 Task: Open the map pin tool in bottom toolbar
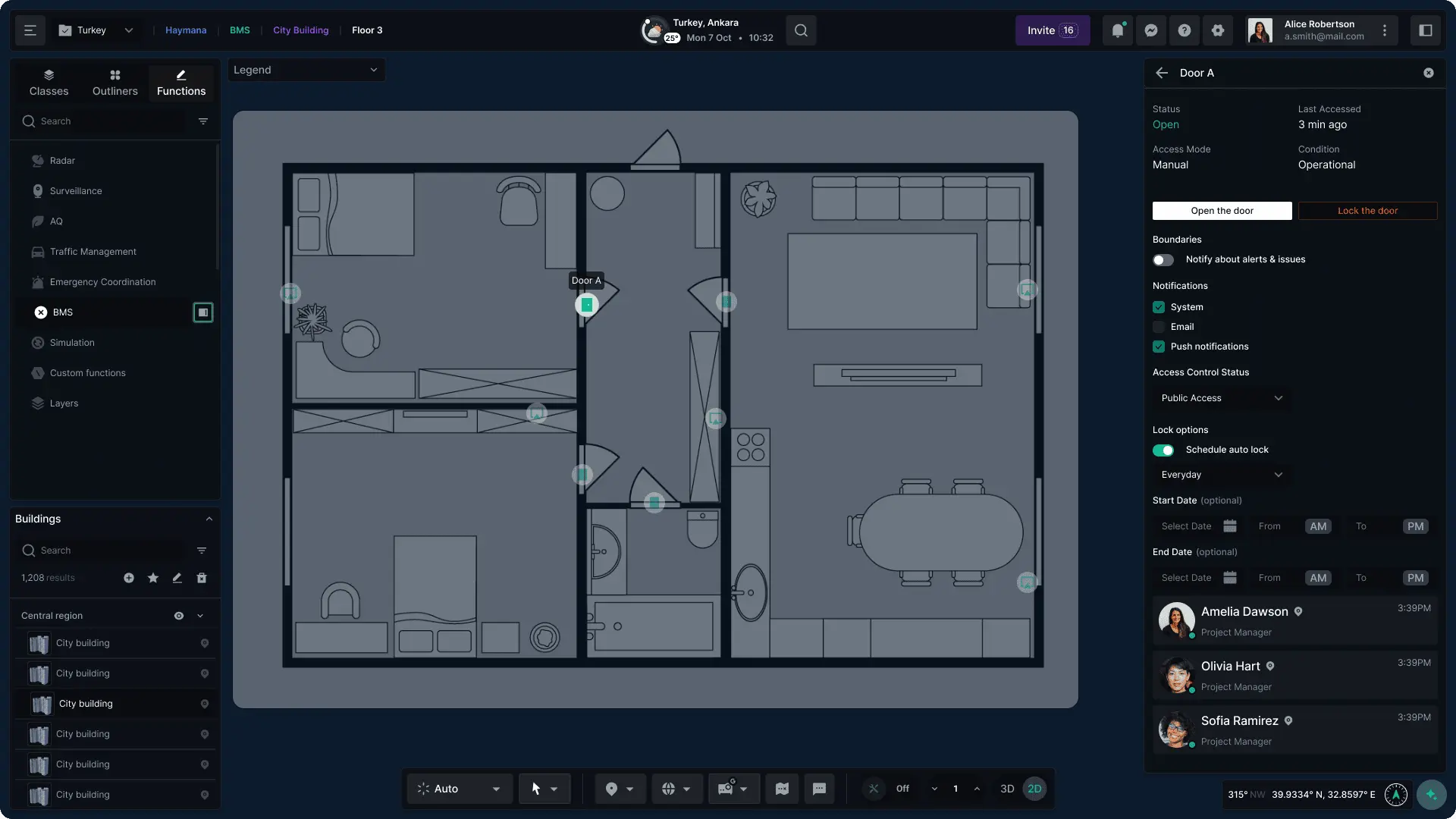611,789
